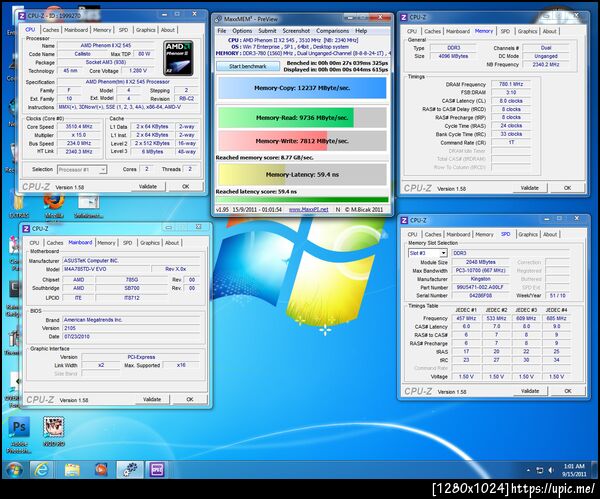Open the picture icon beside the Photoshop shortcut

pos(54,432)
